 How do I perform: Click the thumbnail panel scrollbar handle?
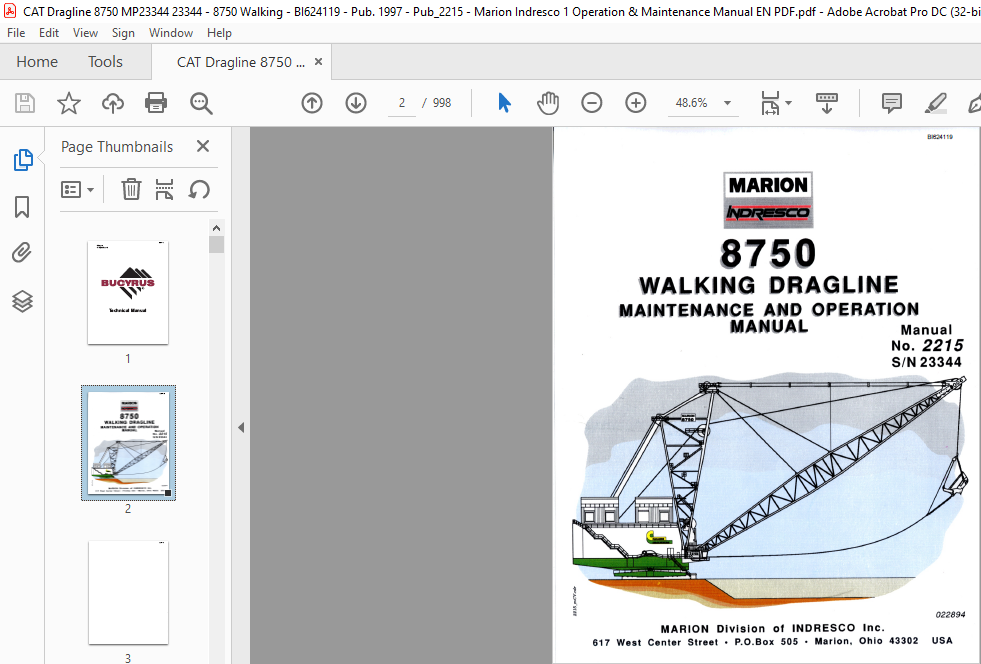point(216,244)
